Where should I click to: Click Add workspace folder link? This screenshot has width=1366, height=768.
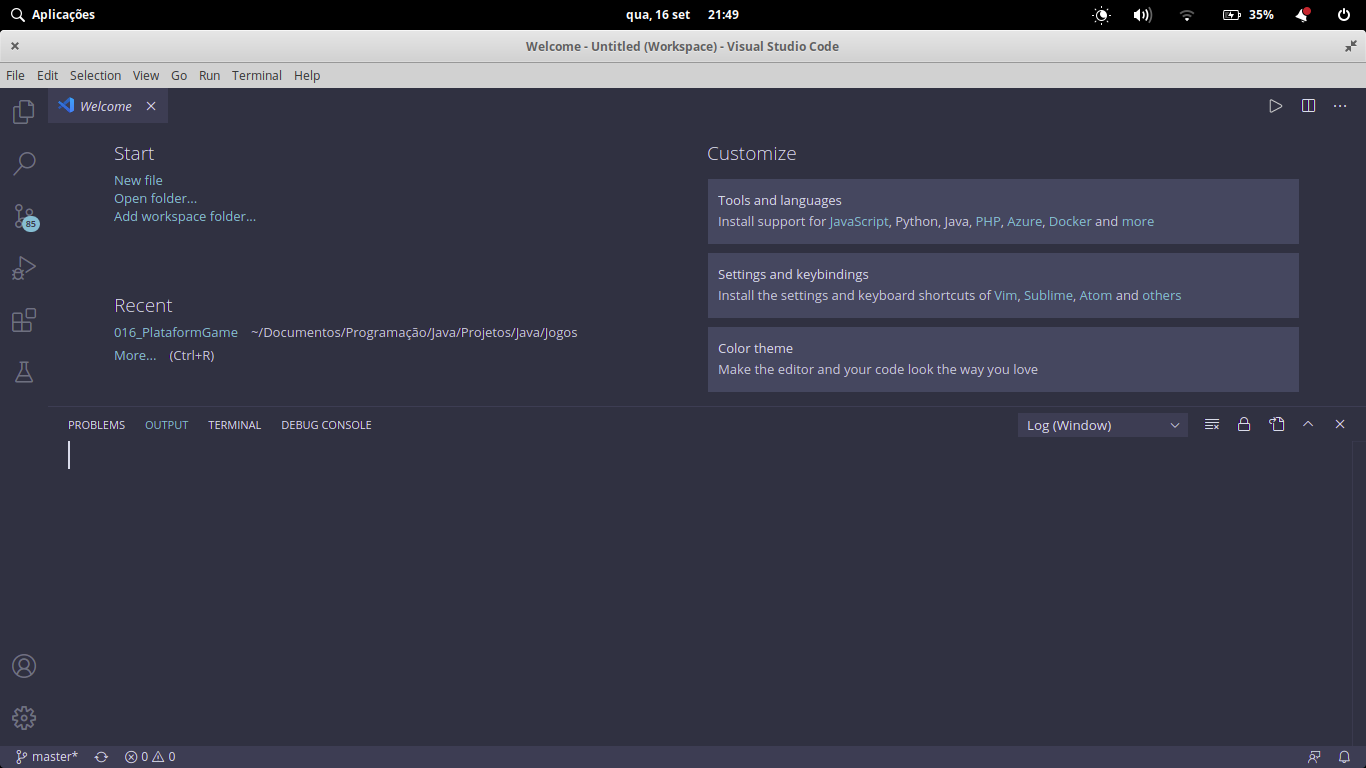click(x=184, y=216)
